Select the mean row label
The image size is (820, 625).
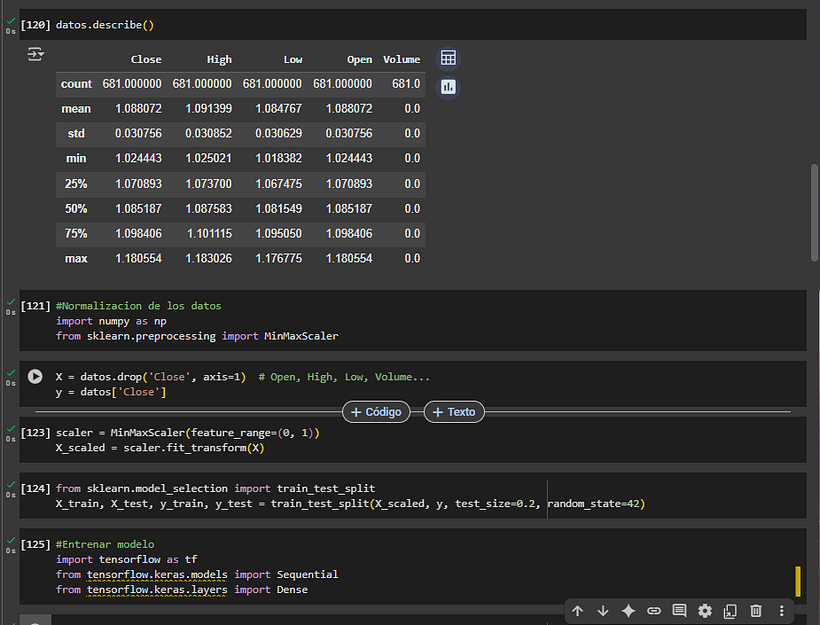(x=76, y=109)
